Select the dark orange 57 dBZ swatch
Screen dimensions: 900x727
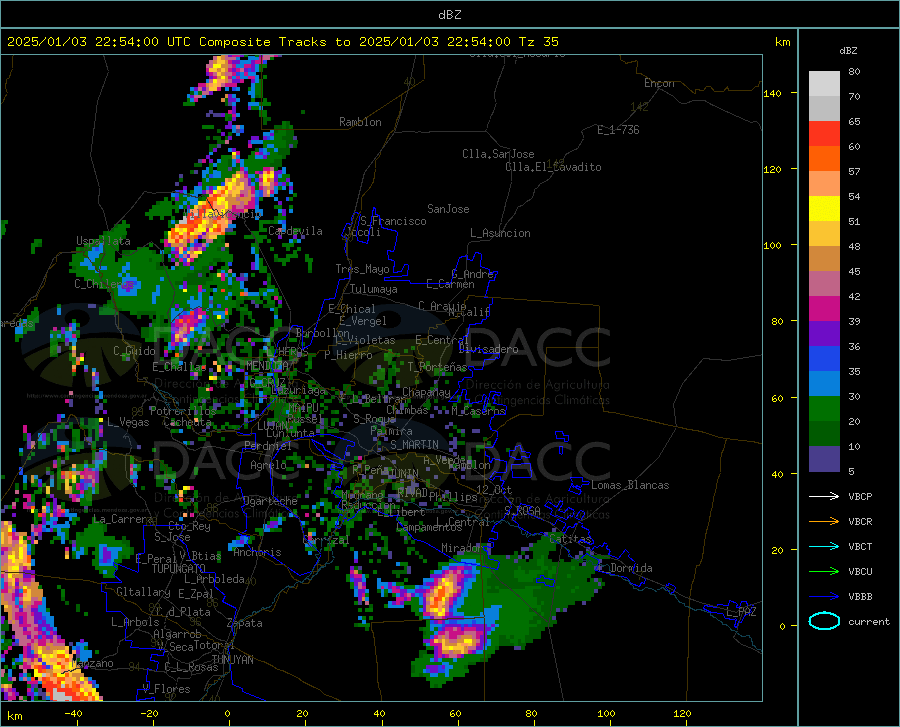pos(824,159)
